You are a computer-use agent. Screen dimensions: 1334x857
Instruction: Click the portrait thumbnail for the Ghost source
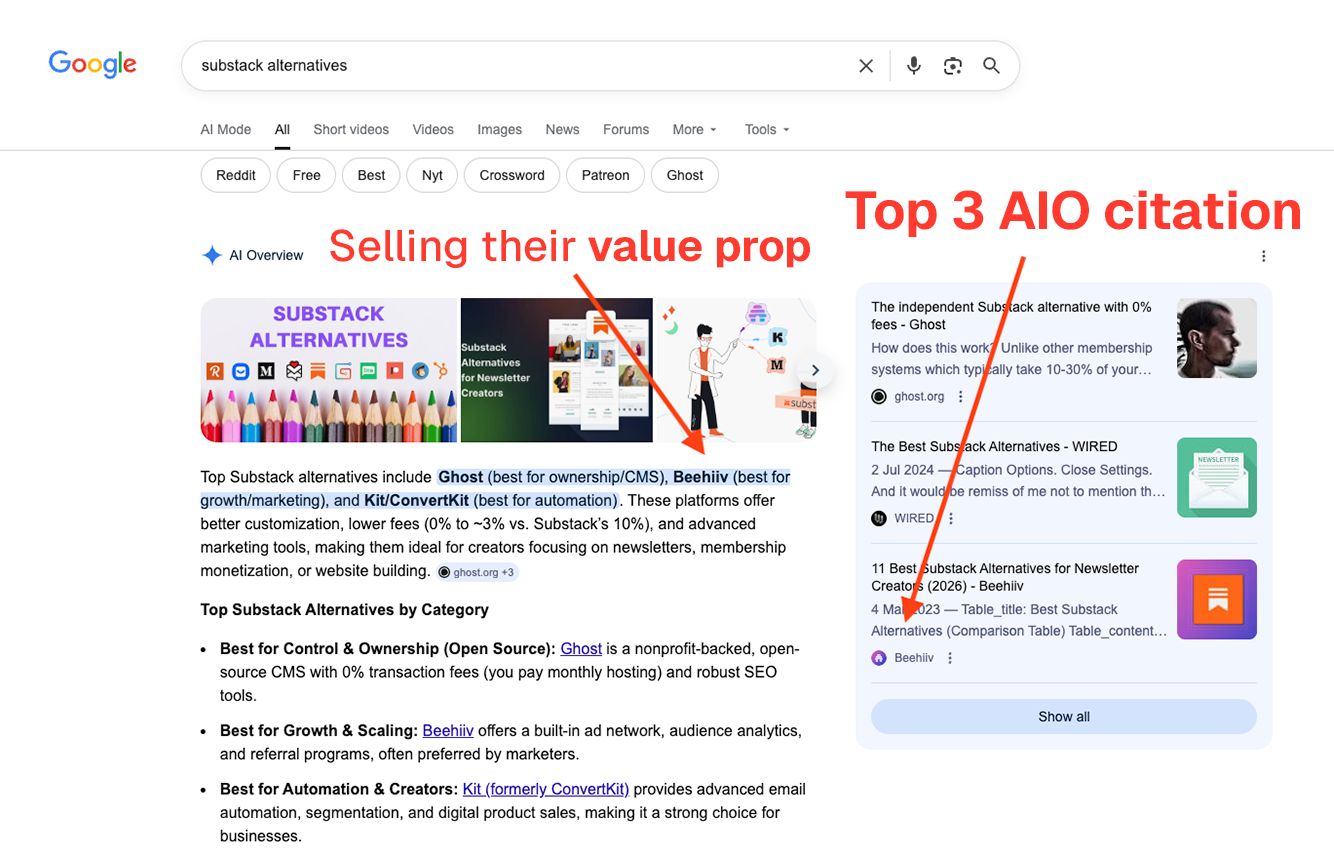pos(1217,338)
